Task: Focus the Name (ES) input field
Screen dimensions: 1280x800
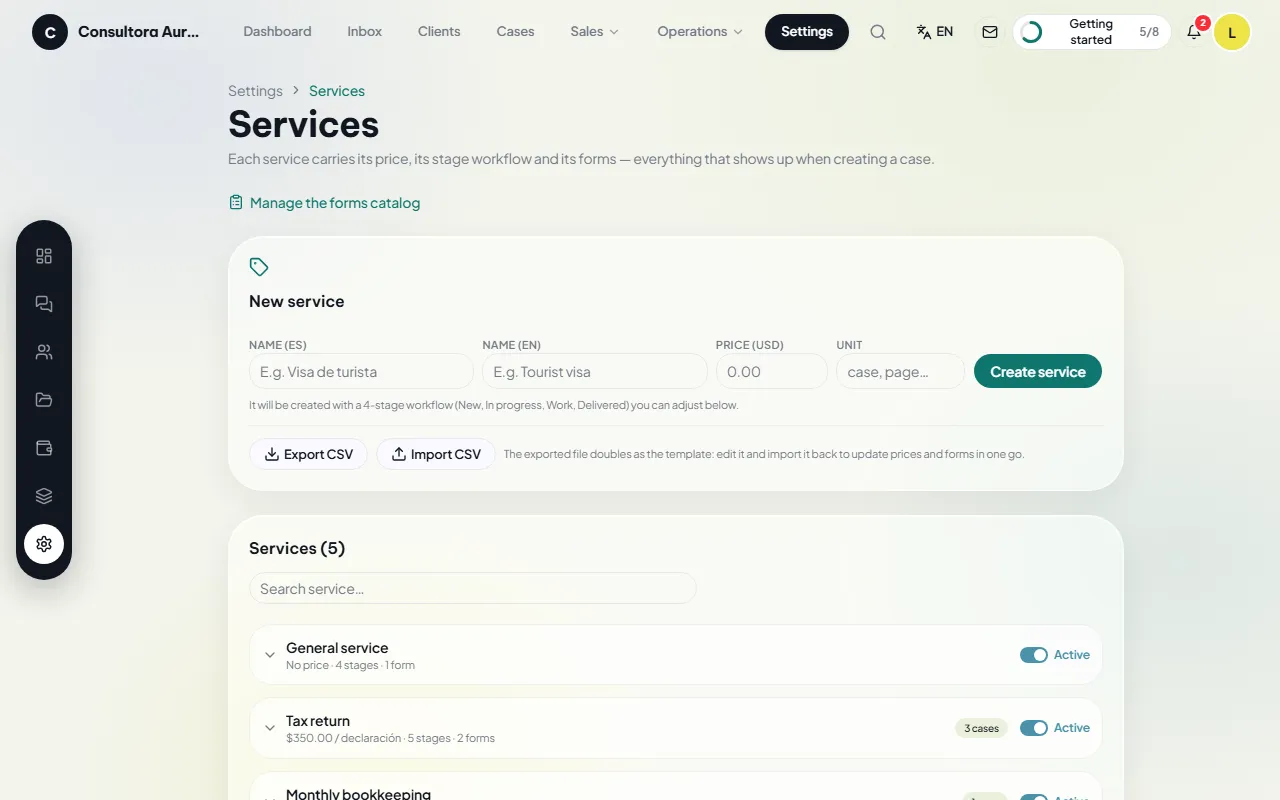Action: click(361, 371)
